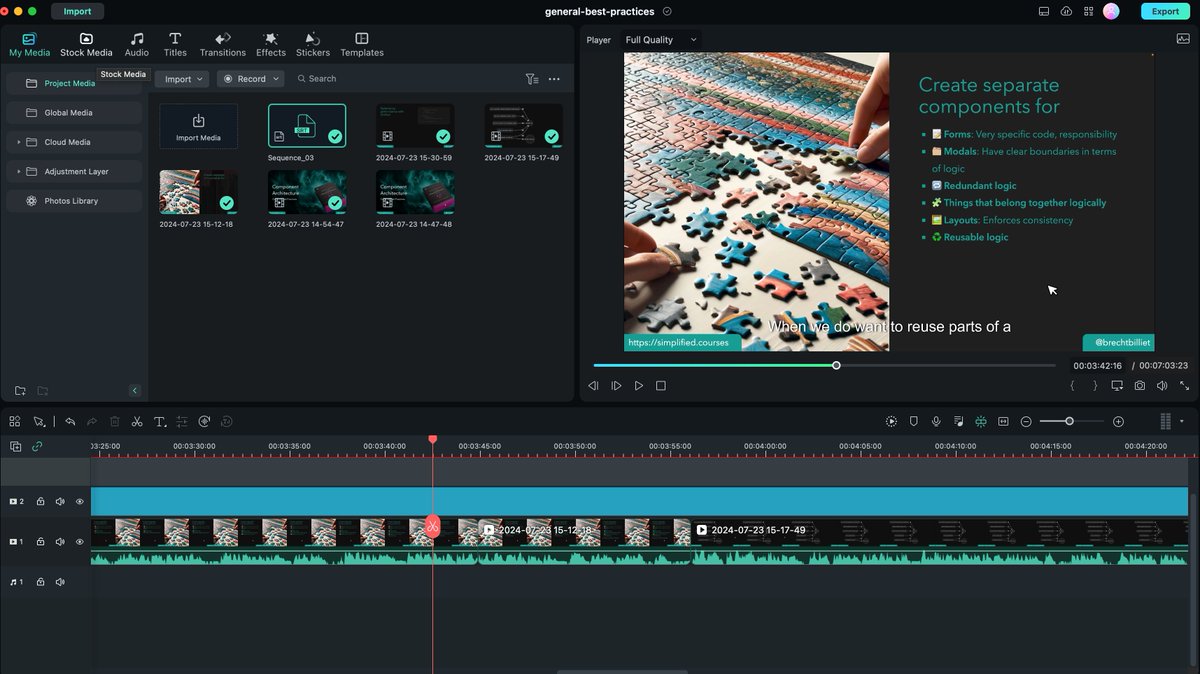This screenshot has height=674, width=1200.
Task: Click the Import button in title bar
Action: [x=77, y=11]
